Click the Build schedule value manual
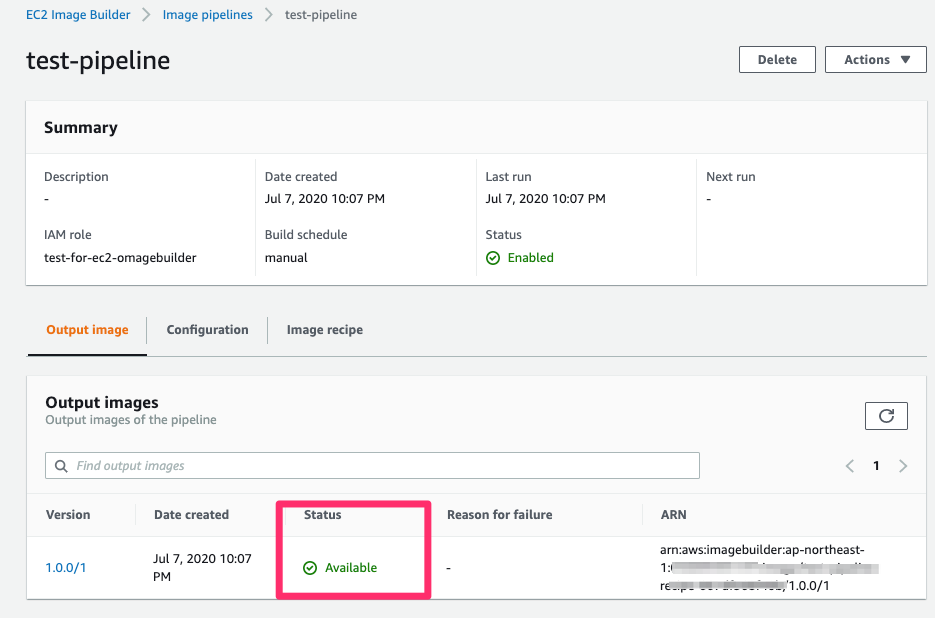 [x=286, y=258]
